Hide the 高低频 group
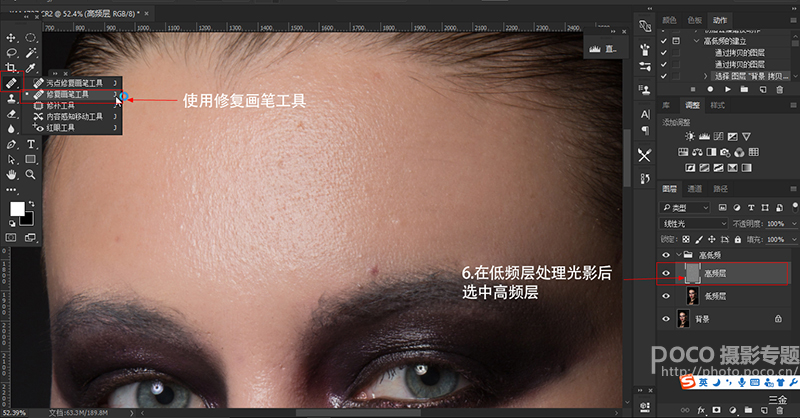This screenshot has height=418, width=800. coord(666,255)
